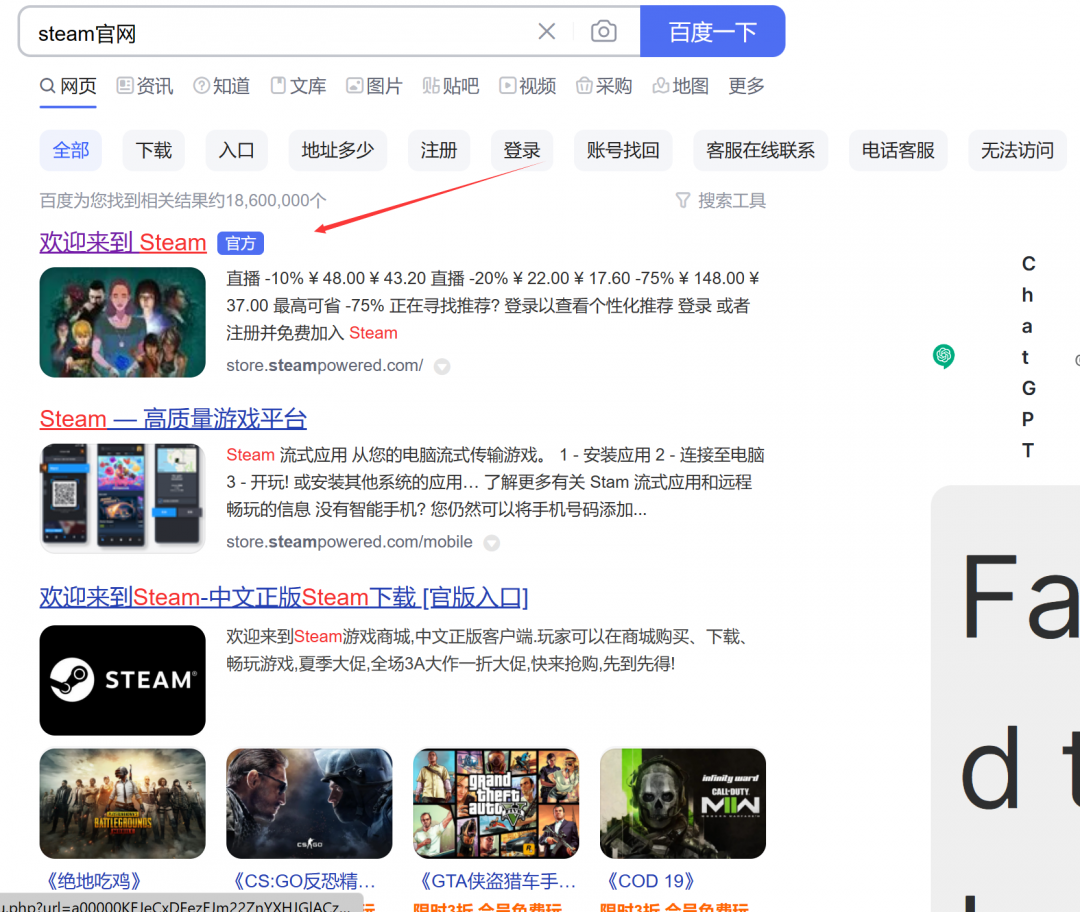Choose the 无法访问 filter chip
This screenshot has height=912, width=1080.
tap(1017, 150)
